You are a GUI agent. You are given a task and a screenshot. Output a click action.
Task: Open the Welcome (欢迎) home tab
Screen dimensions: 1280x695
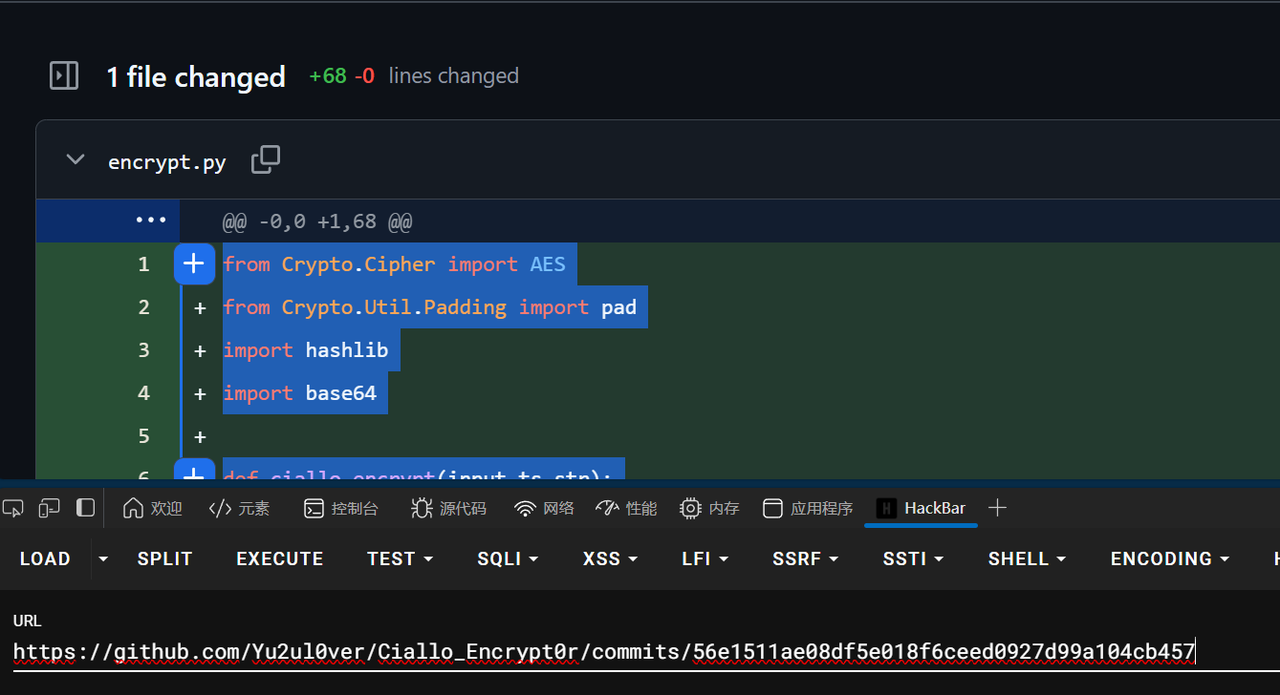[152, 508]
